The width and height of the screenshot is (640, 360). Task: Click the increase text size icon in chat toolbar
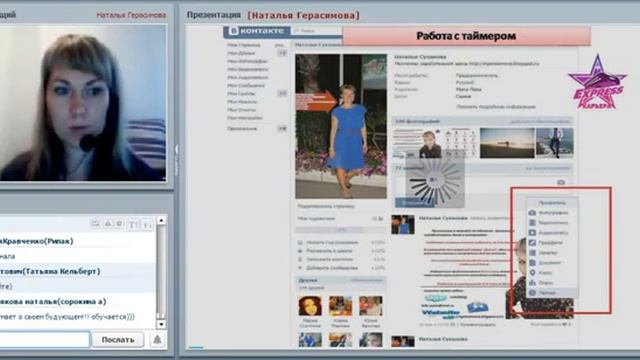[133, 224]
